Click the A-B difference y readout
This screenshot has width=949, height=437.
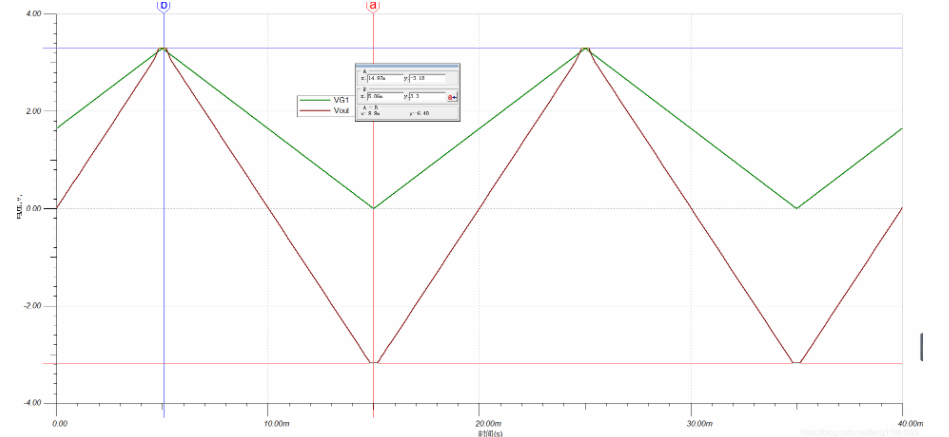[x=419, y=113]
